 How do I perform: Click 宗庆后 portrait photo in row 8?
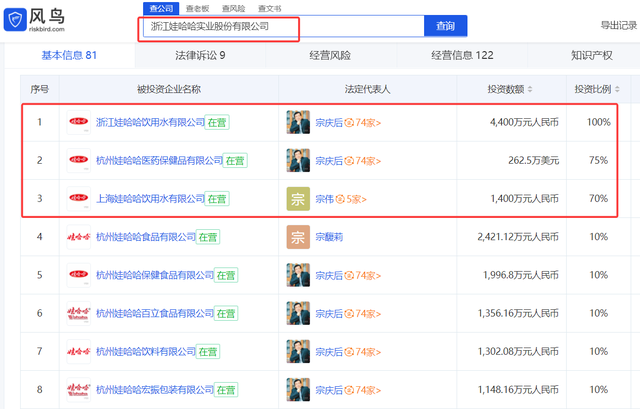[298, 390]
